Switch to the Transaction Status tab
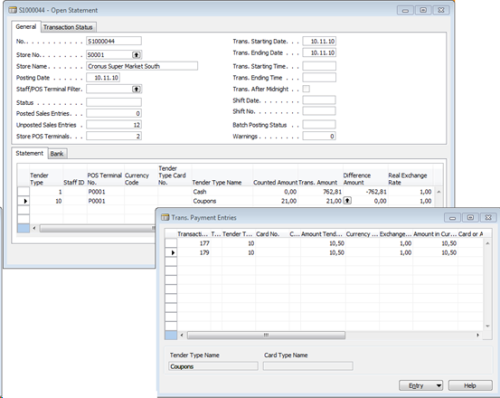500x398 pixels. [x=68, y=27]
